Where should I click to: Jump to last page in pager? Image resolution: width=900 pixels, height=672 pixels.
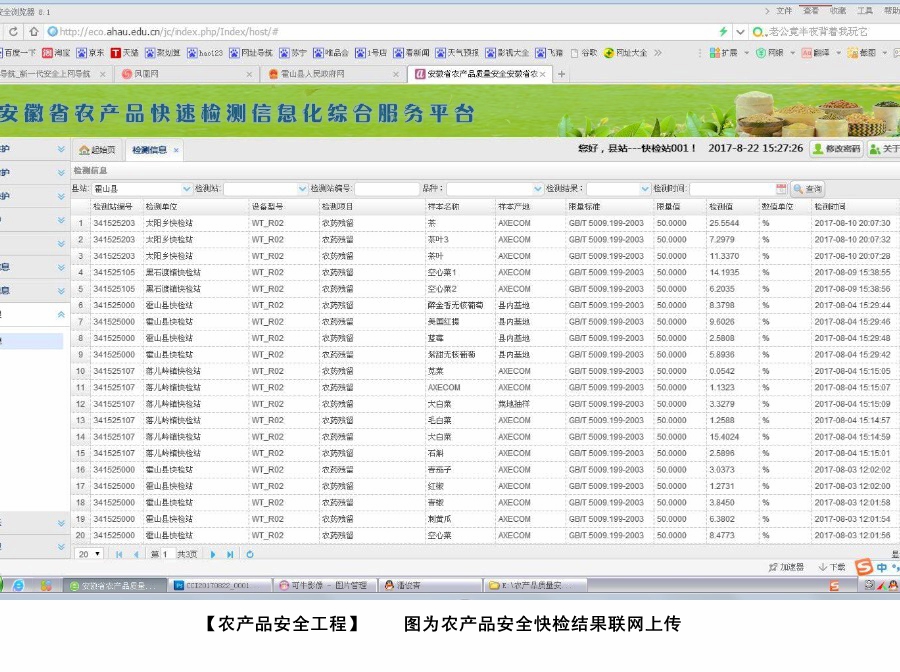point(230,554)
